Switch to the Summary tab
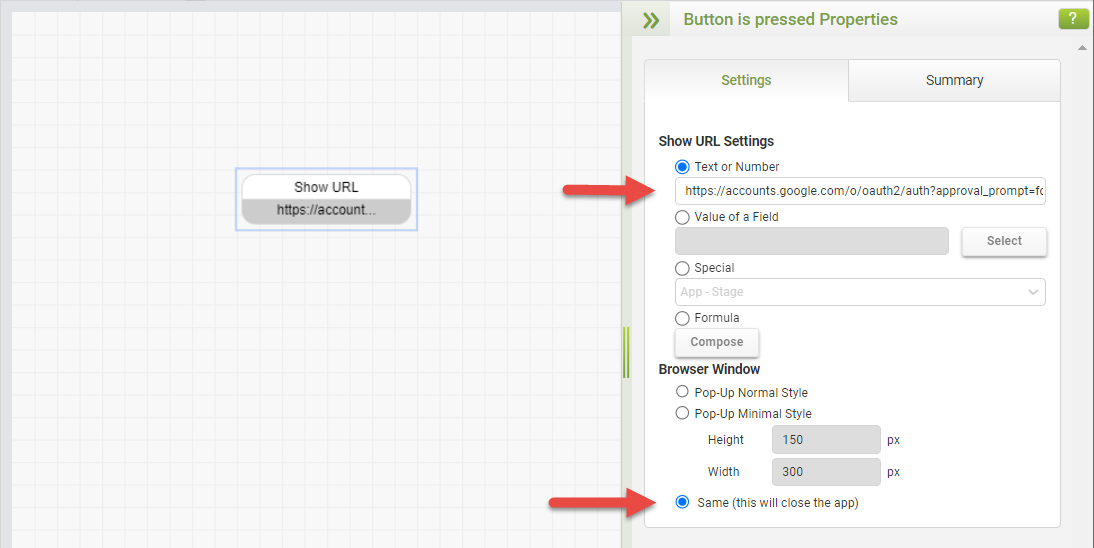1094x548 pixels. coord(954,80)
